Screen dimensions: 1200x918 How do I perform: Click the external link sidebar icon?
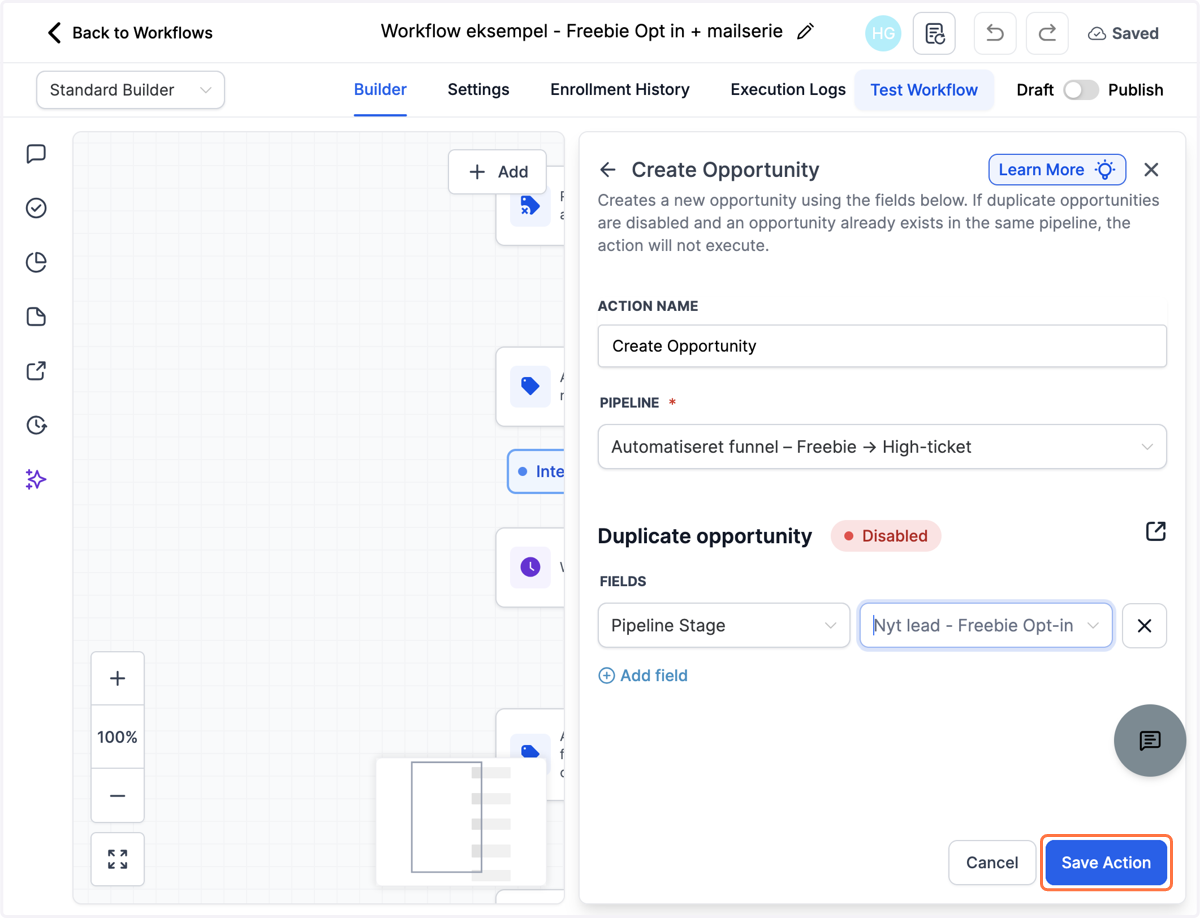36,371
